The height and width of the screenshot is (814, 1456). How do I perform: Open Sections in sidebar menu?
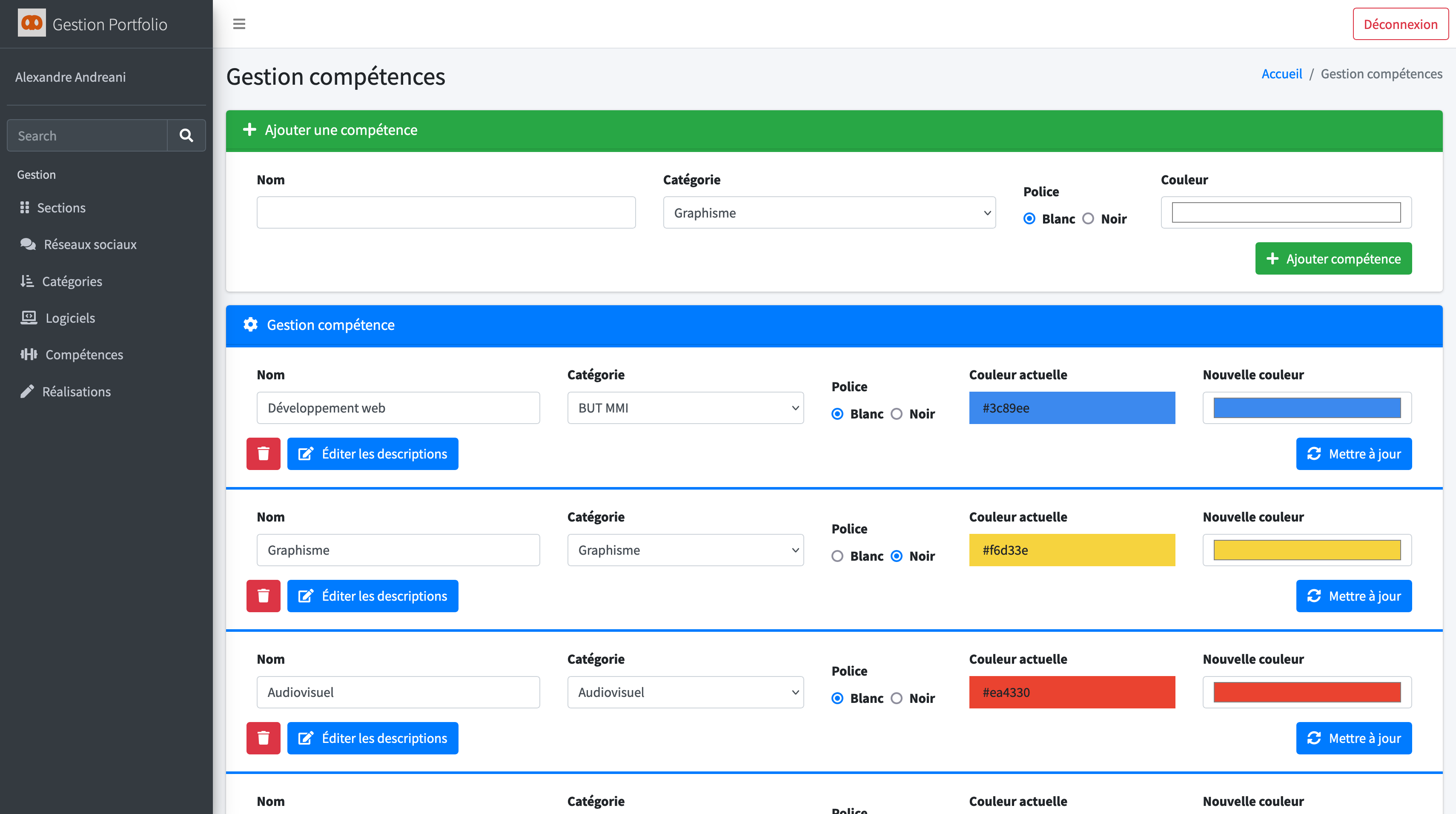coord(106,207)
